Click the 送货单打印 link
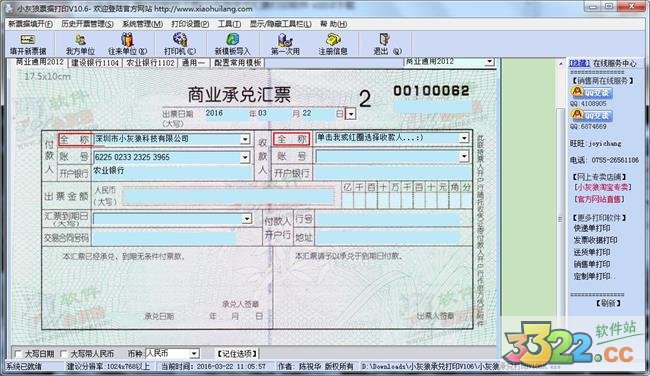The image size is (650, 376). click(592, 252)
